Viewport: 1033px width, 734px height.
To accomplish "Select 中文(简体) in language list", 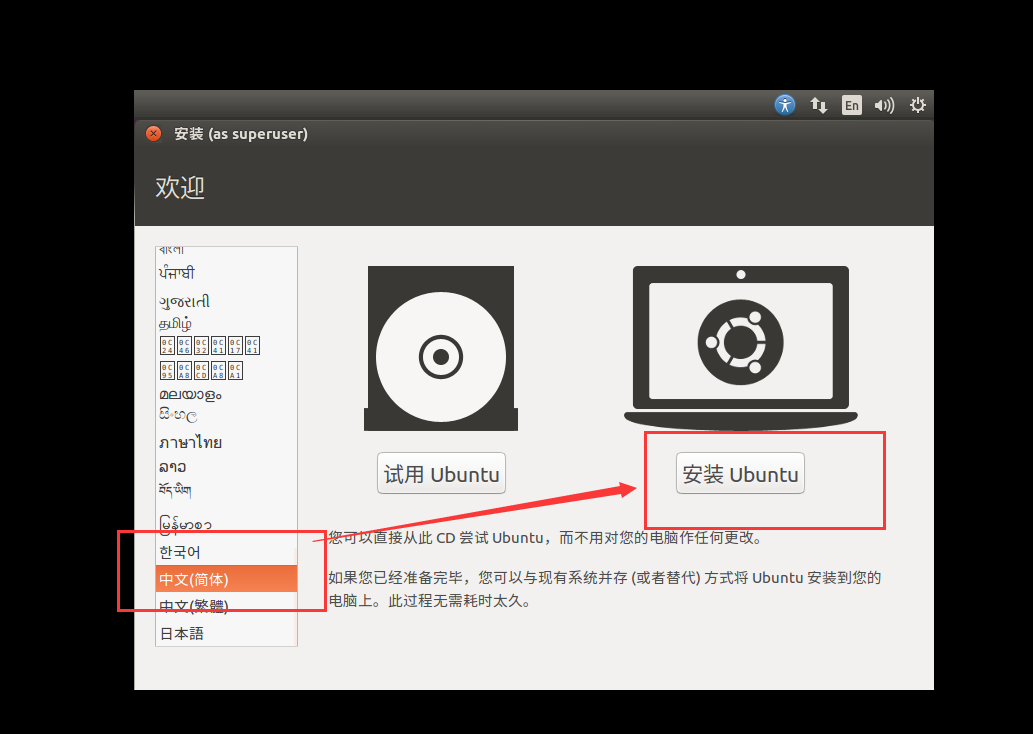I will pyautogui.click(x=226, y=579).
